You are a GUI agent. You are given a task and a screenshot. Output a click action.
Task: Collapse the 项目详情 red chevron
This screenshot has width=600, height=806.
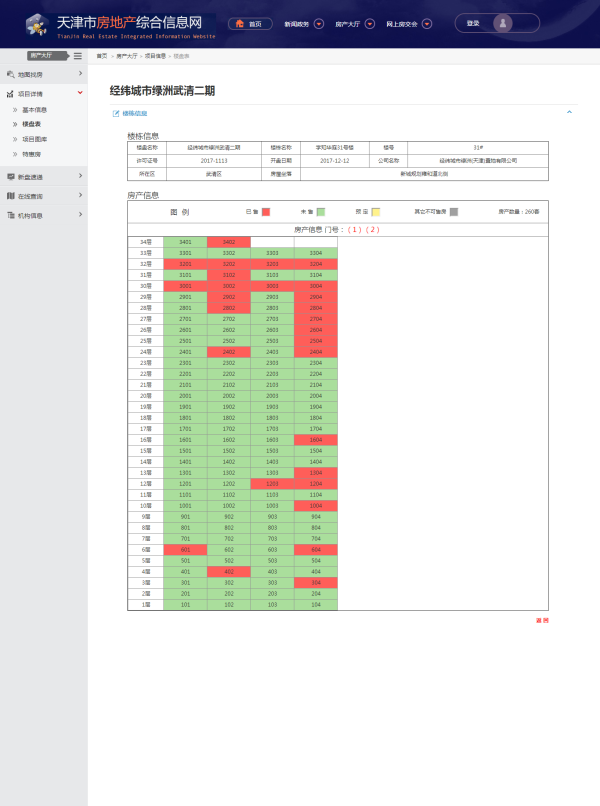click(x=80, y=93)
